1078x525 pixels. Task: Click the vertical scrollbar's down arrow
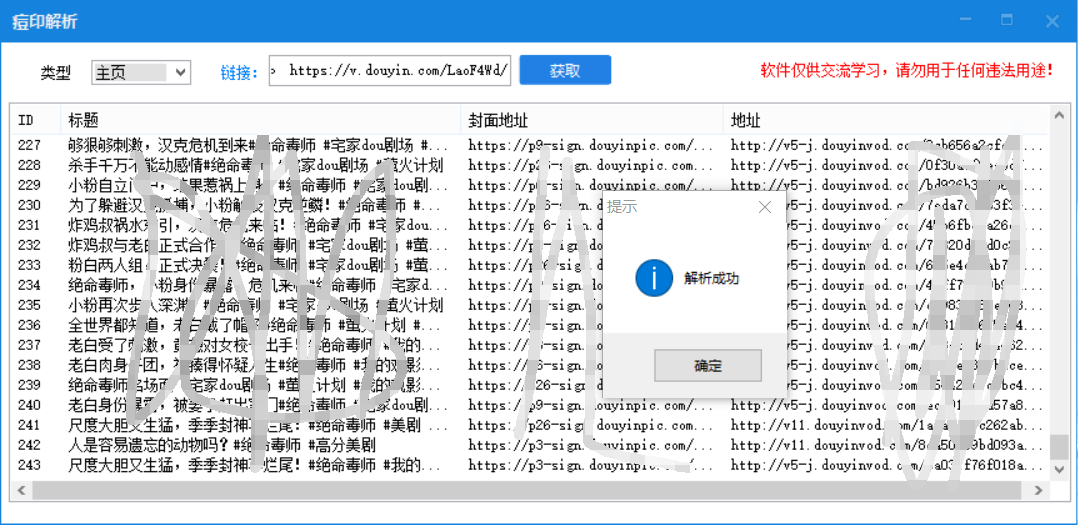pos(1058,471)
